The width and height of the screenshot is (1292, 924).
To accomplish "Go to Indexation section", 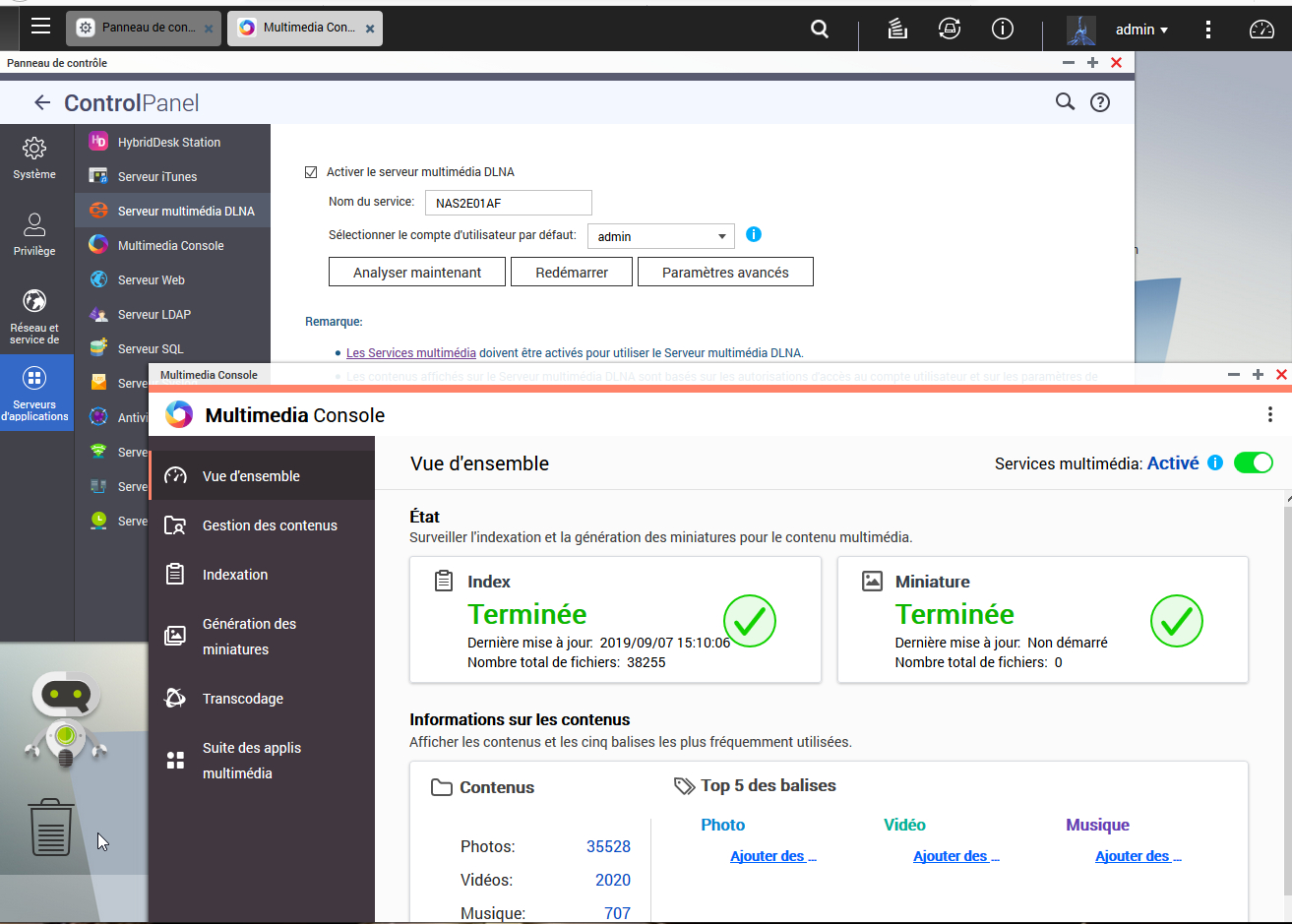I will 262,574.
